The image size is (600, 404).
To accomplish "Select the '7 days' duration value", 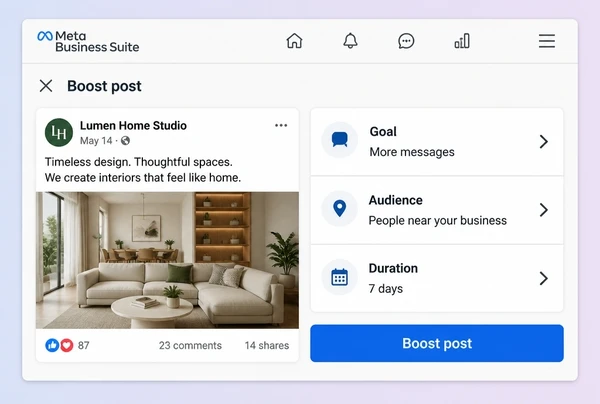I will click(x=386, y=288).
